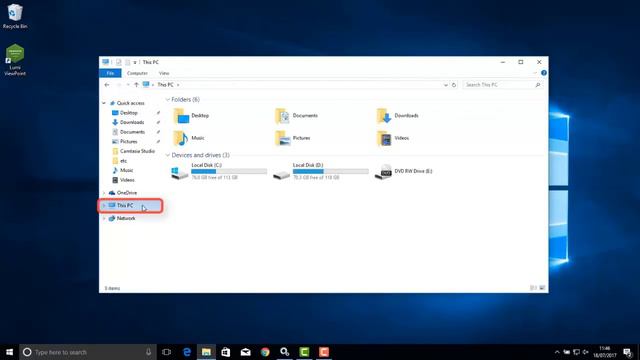
Task: Open the Music folder in Folders group
Action: (189, 138)
